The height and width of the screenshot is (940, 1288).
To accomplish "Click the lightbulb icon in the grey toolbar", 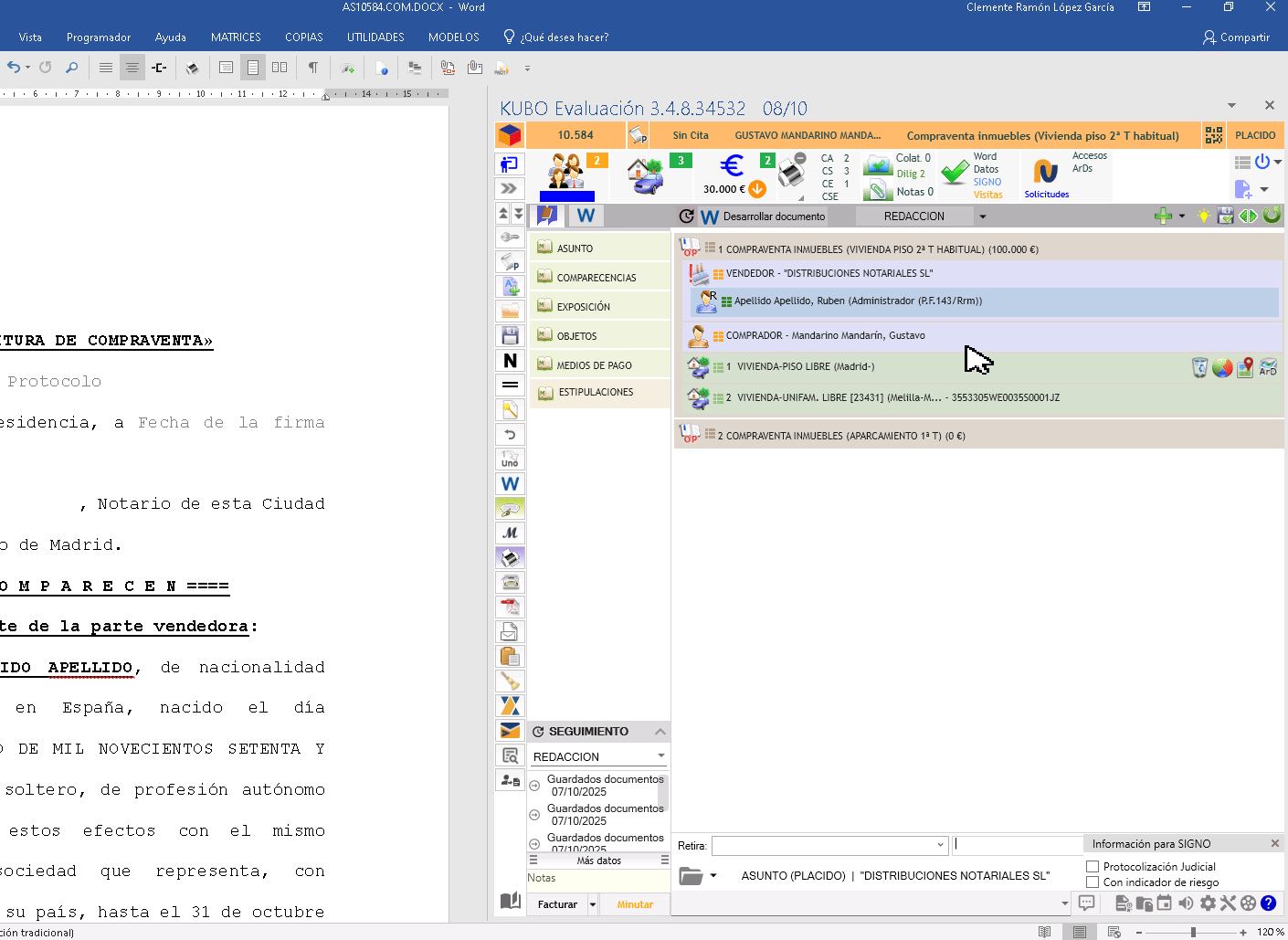I will (1204, 217).
